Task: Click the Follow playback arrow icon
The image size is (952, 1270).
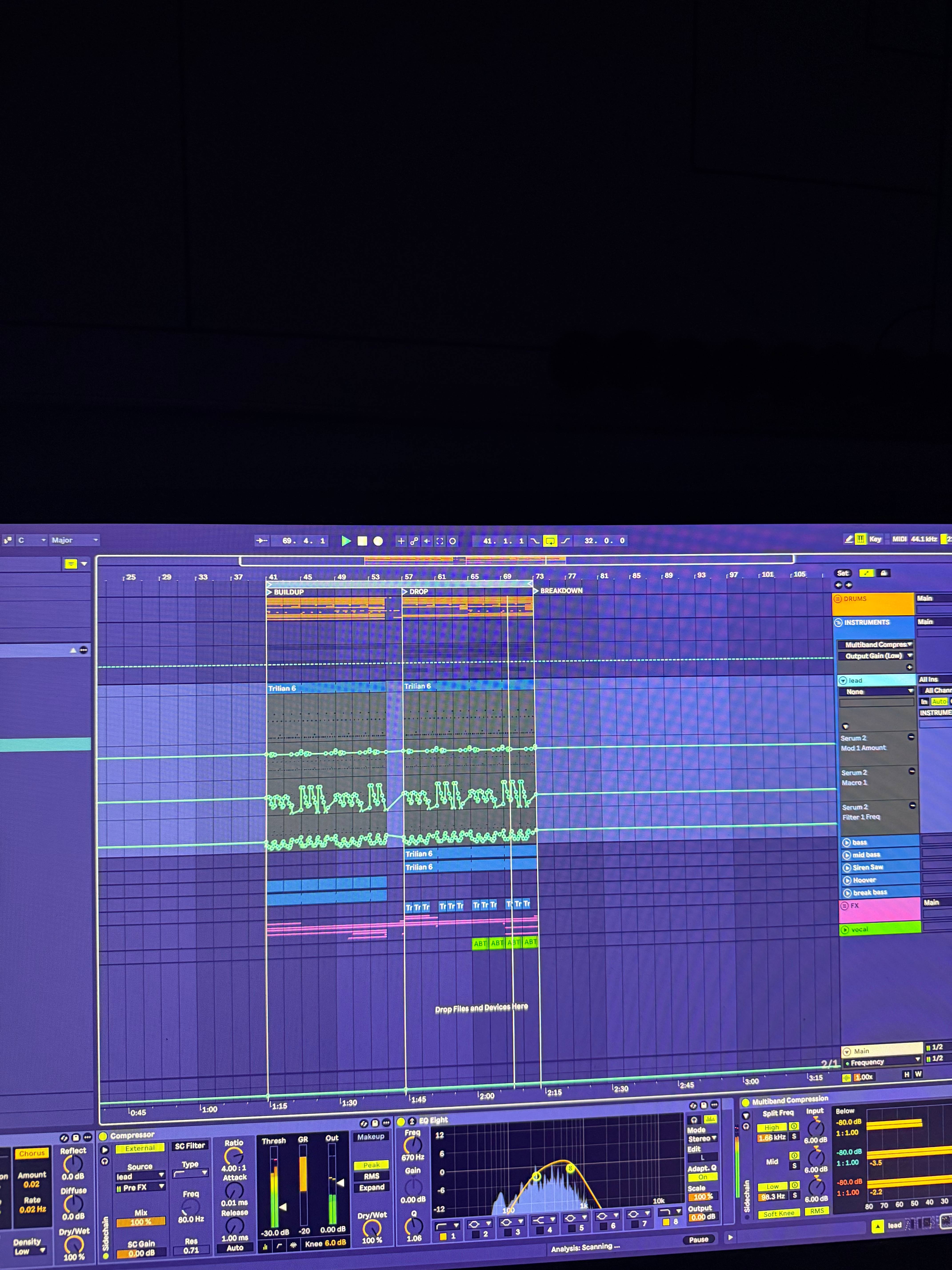Action: click(262, 541)
